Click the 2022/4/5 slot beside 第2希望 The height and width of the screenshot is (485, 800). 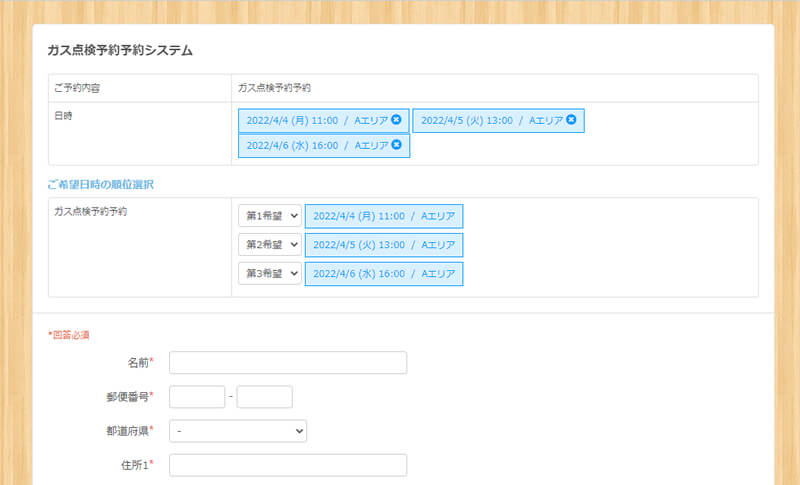(384, 245)
